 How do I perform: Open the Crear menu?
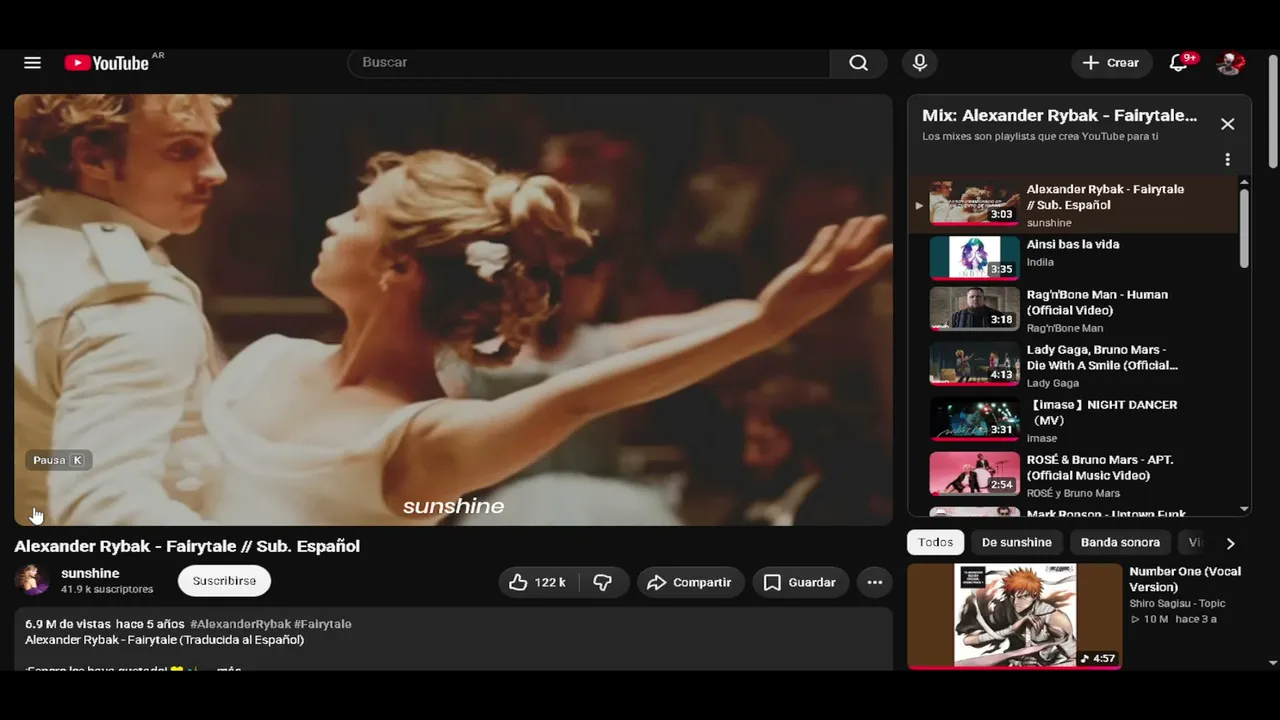(x=1110, y=63)
